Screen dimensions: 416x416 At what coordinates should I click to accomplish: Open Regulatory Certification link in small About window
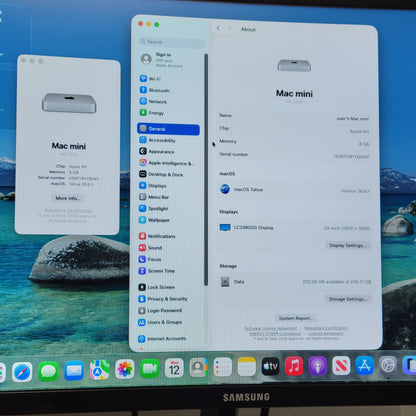click(x=68, y=210)
